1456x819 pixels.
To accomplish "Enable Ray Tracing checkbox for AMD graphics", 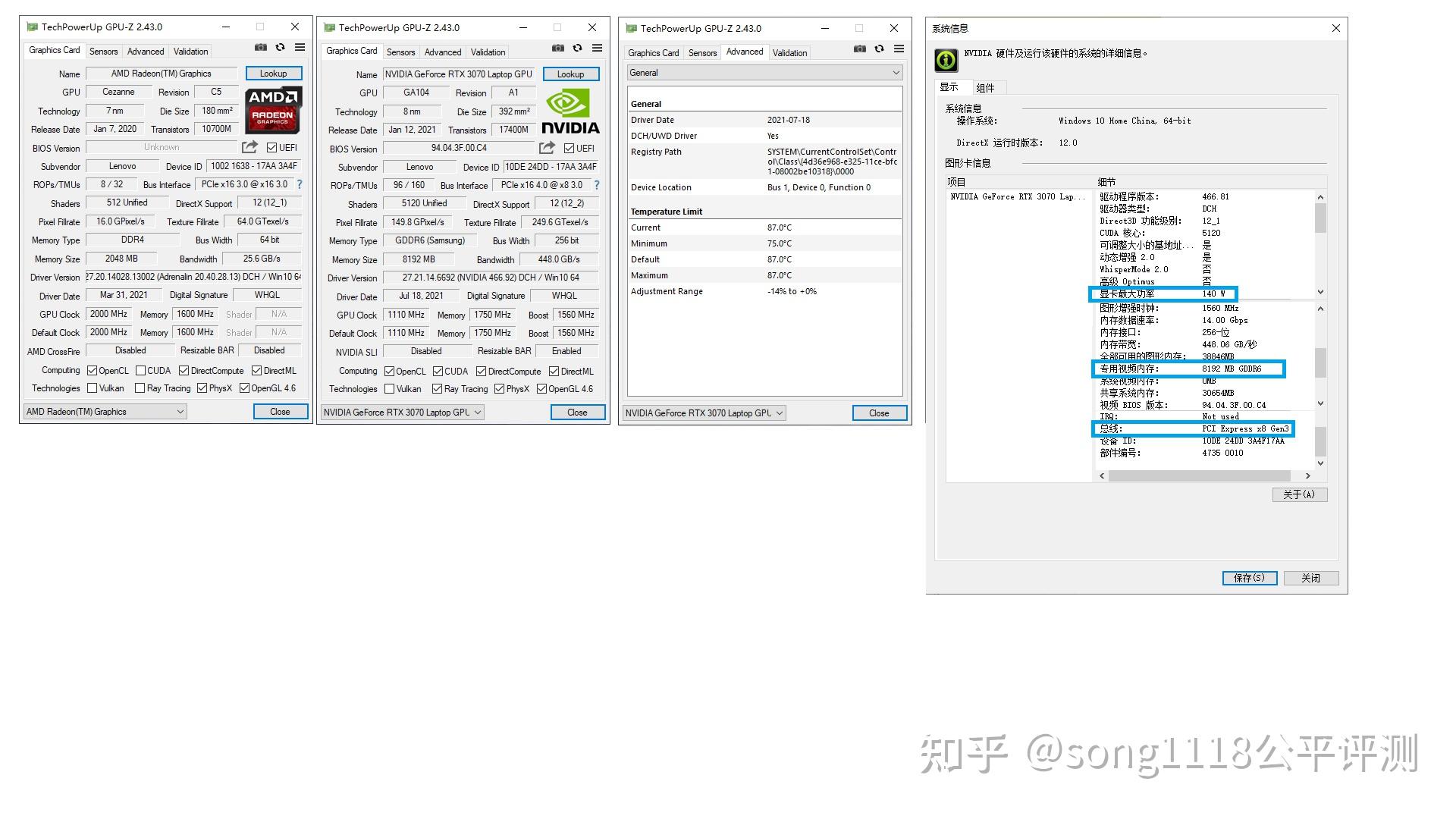I will point(140,388).
